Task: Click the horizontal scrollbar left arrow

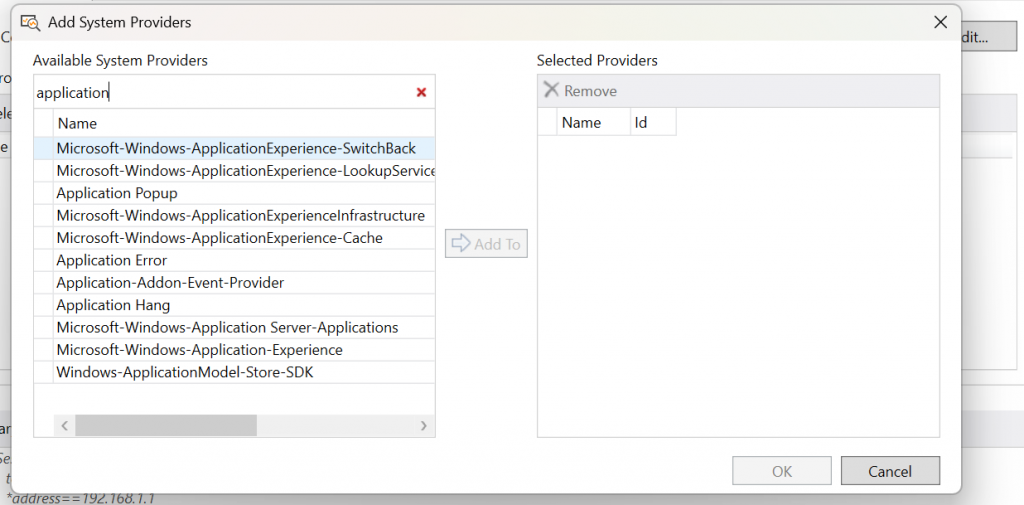Action: tap(65, 425)
